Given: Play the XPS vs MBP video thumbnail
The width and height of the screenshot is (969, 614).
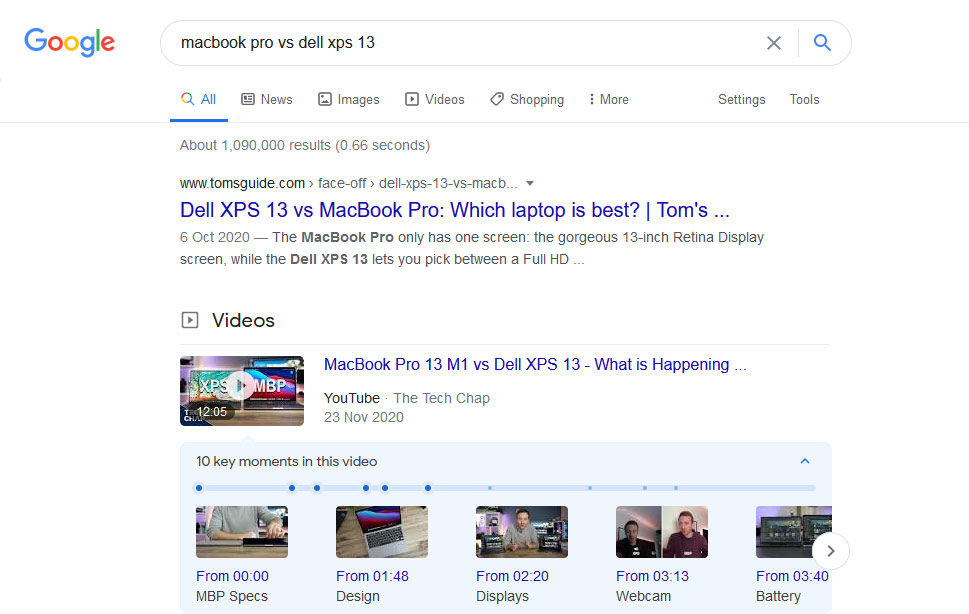Looking at the screenshot, I should point(242,391).
